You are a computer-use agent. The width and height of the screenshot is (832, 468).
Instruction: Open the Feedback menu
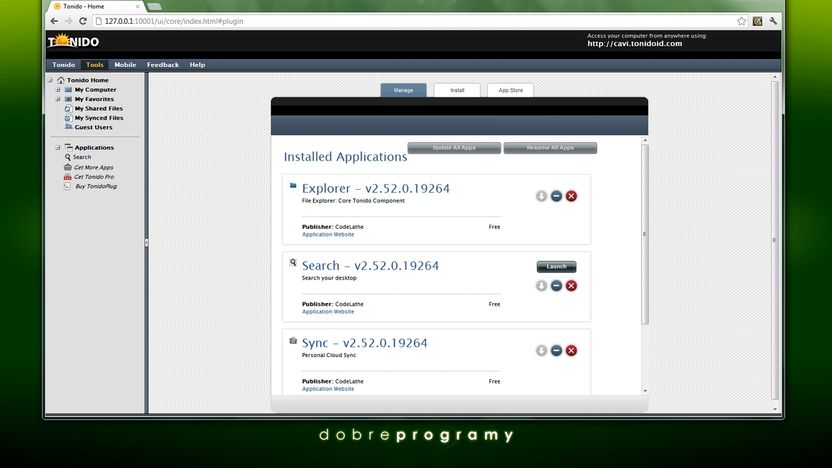click(163, 65)
